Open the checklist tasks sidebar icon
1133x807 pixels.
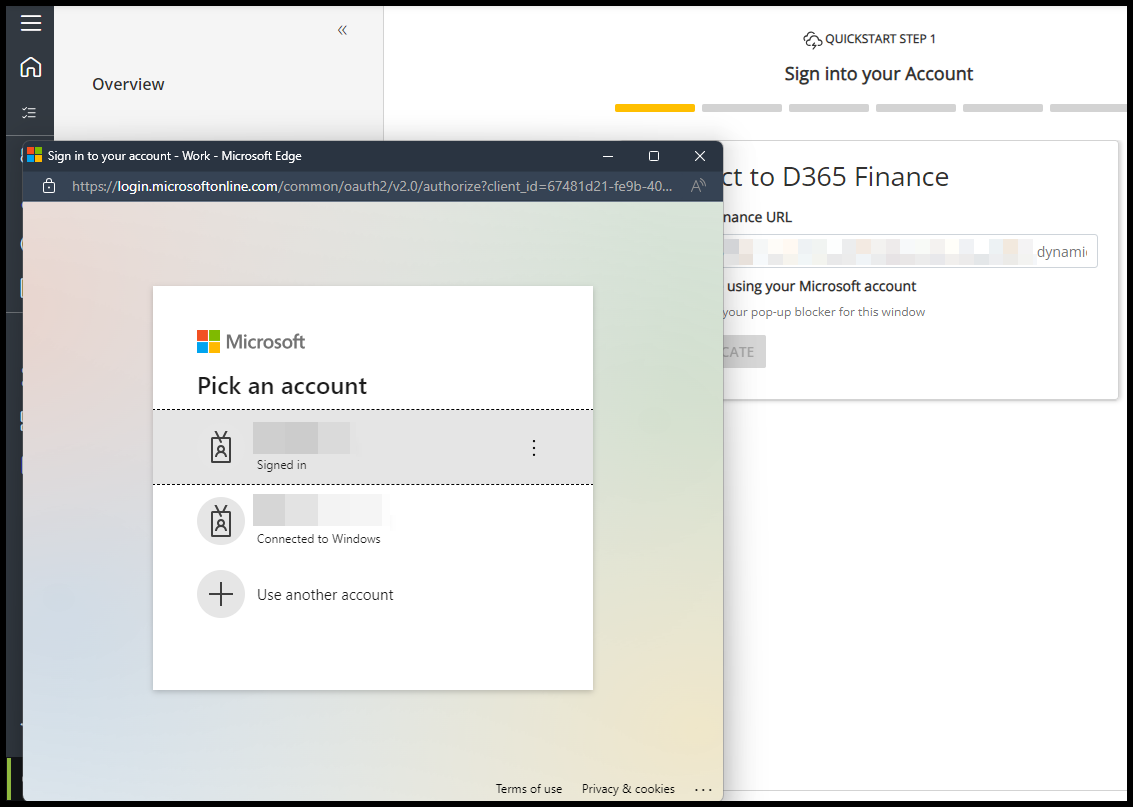tap(30, 113)
